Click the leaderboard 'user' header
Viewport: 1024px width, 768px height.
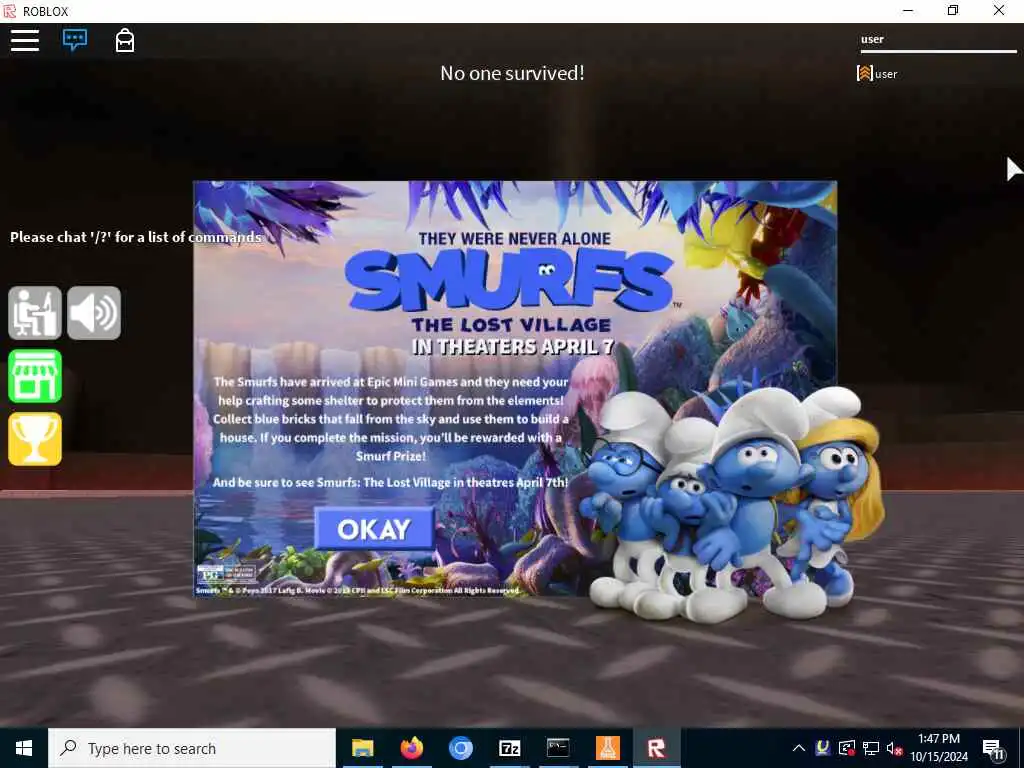tap(872, 39)
